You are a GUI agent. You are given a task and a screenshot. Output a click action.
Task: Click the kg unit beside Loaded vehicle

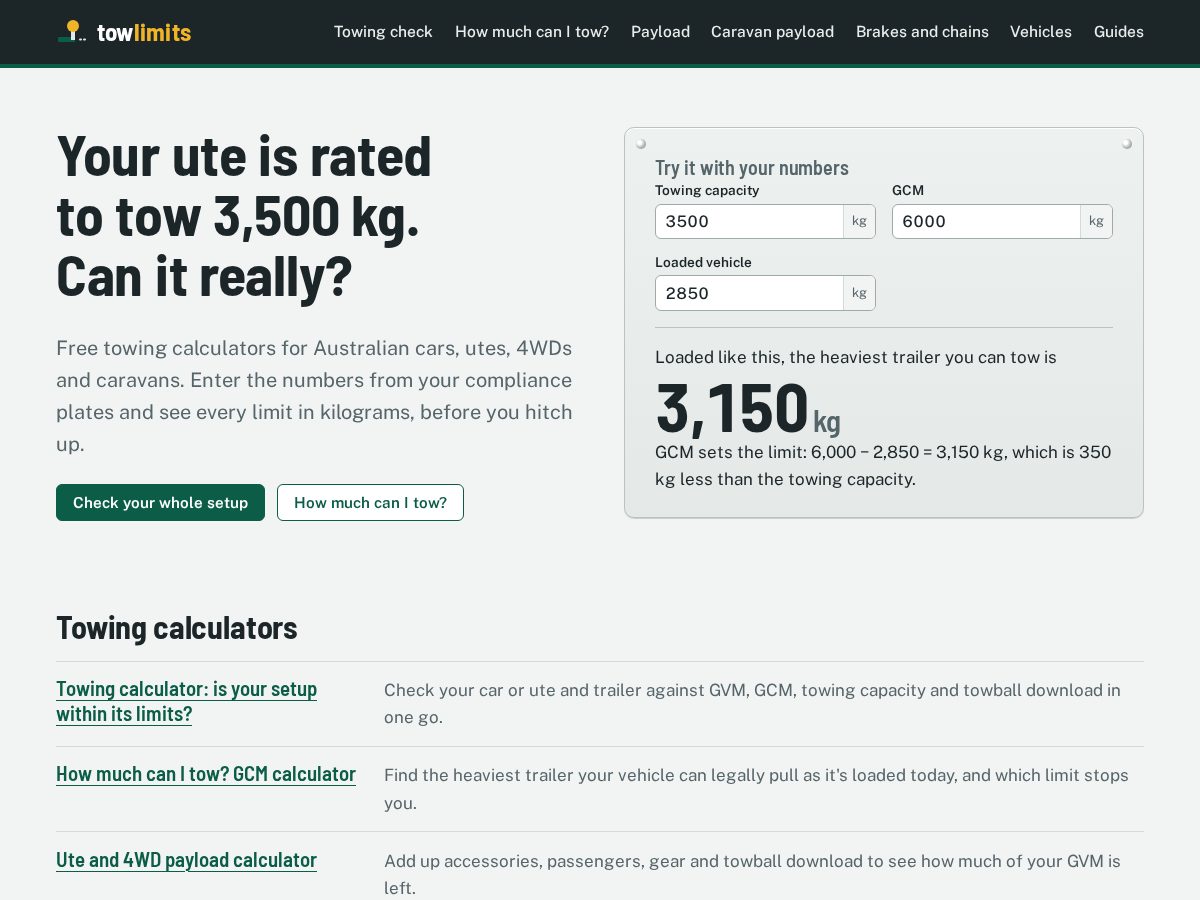click(859, 293)
